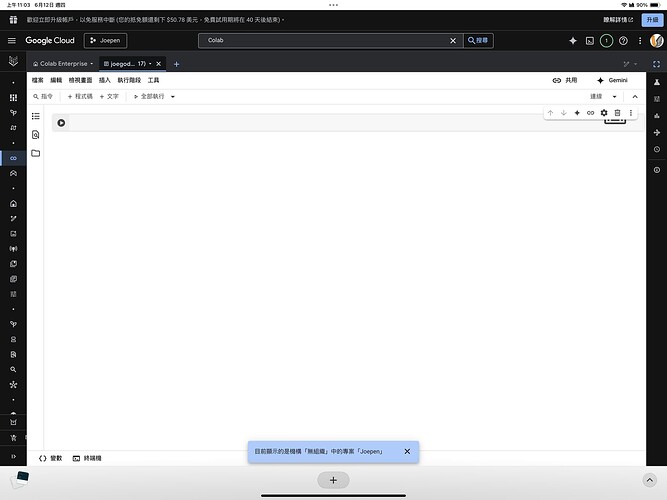Open the table of contents panel

coord(36,116)
